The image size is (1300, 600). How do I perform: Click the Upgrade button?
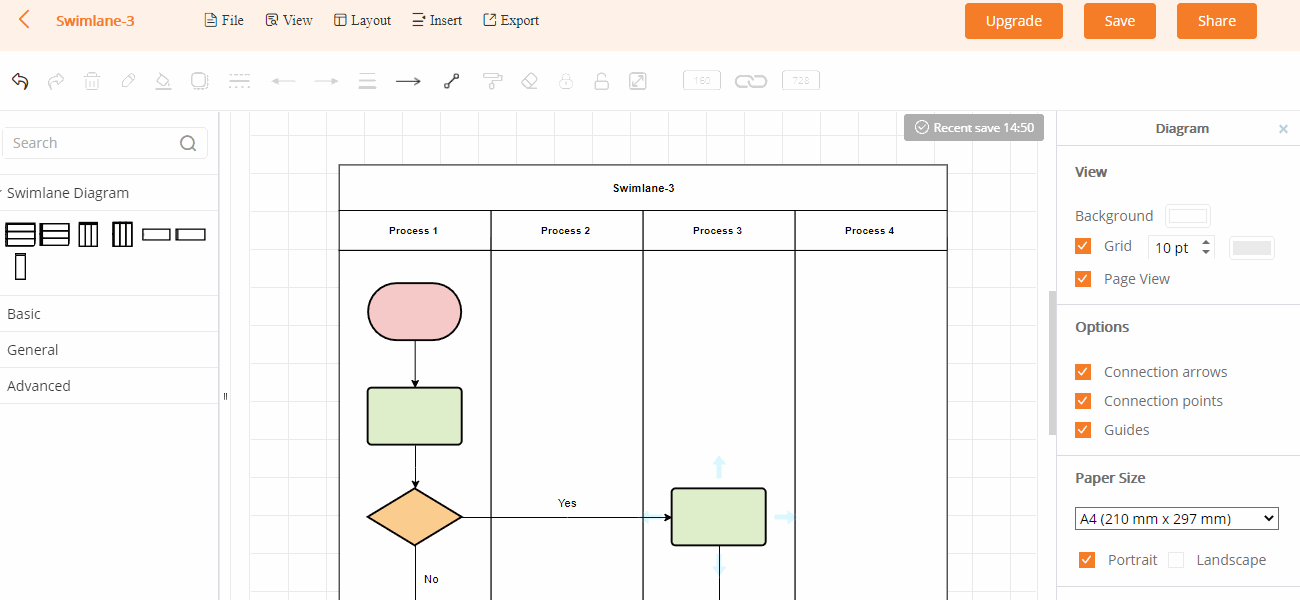(x=1014, y=21)
